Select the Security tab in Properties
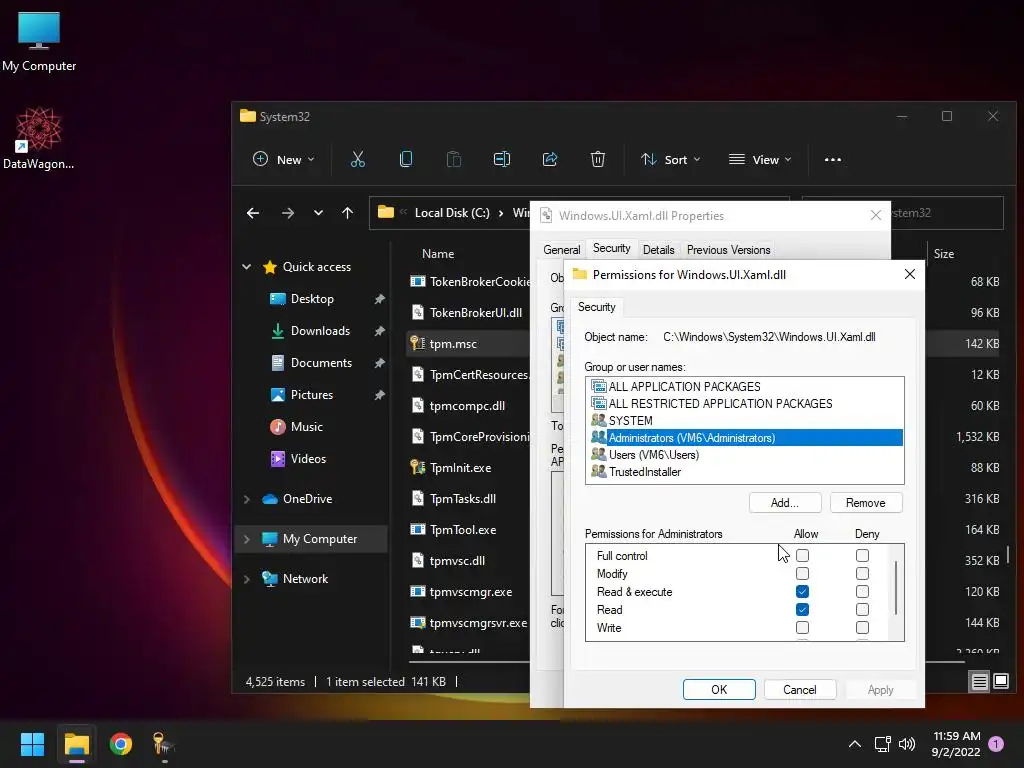1024x768 pixels. click(611, 248)
